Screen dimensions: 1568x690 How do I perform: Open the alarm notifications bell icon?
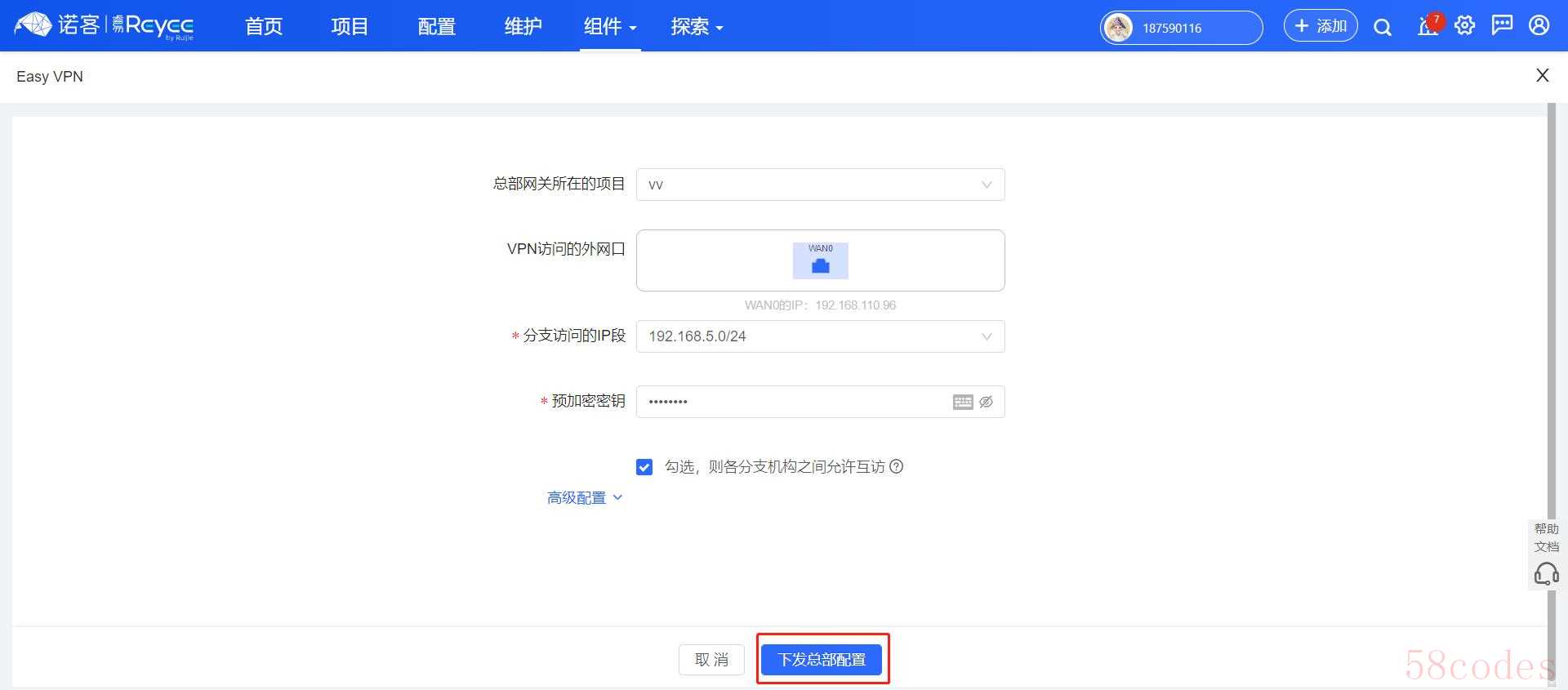point(1428,27)
